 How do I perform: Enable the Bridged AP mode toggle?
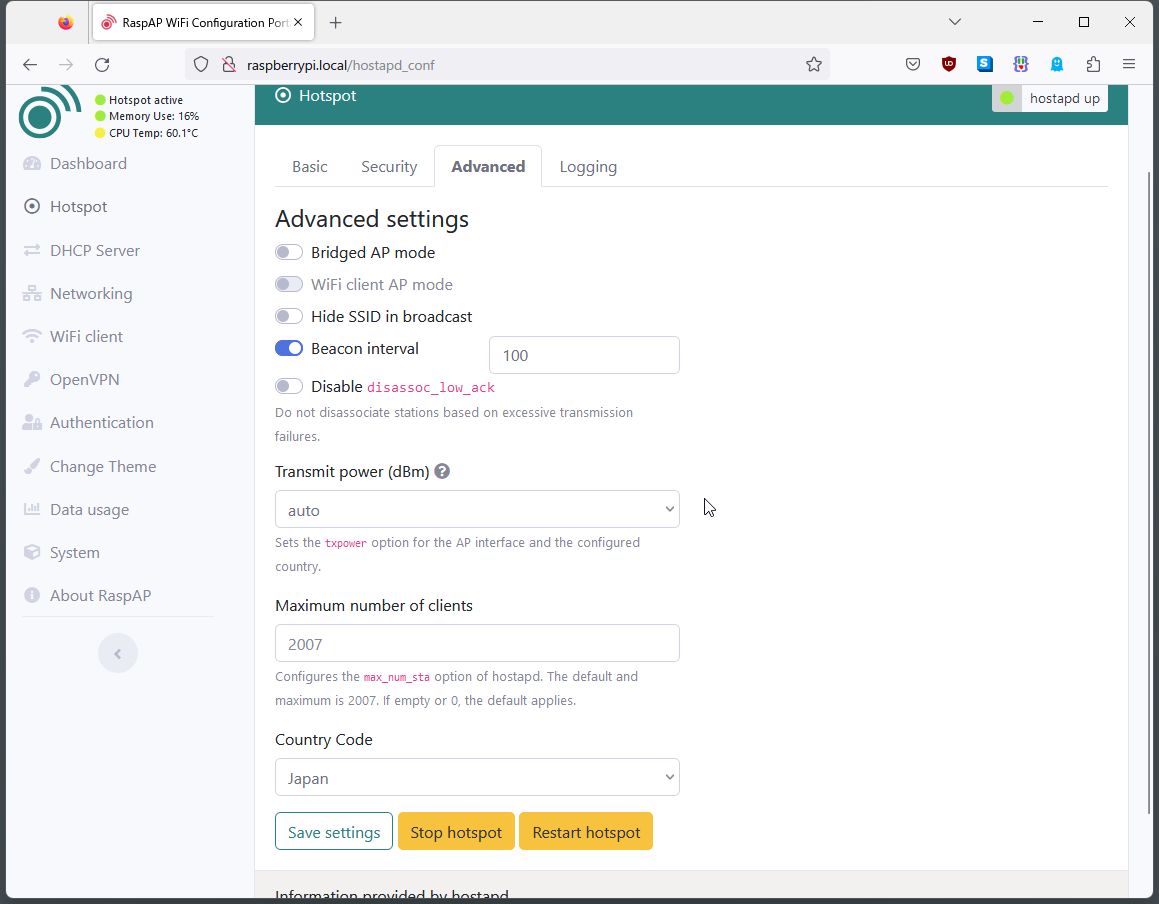[x=289, y=252]
